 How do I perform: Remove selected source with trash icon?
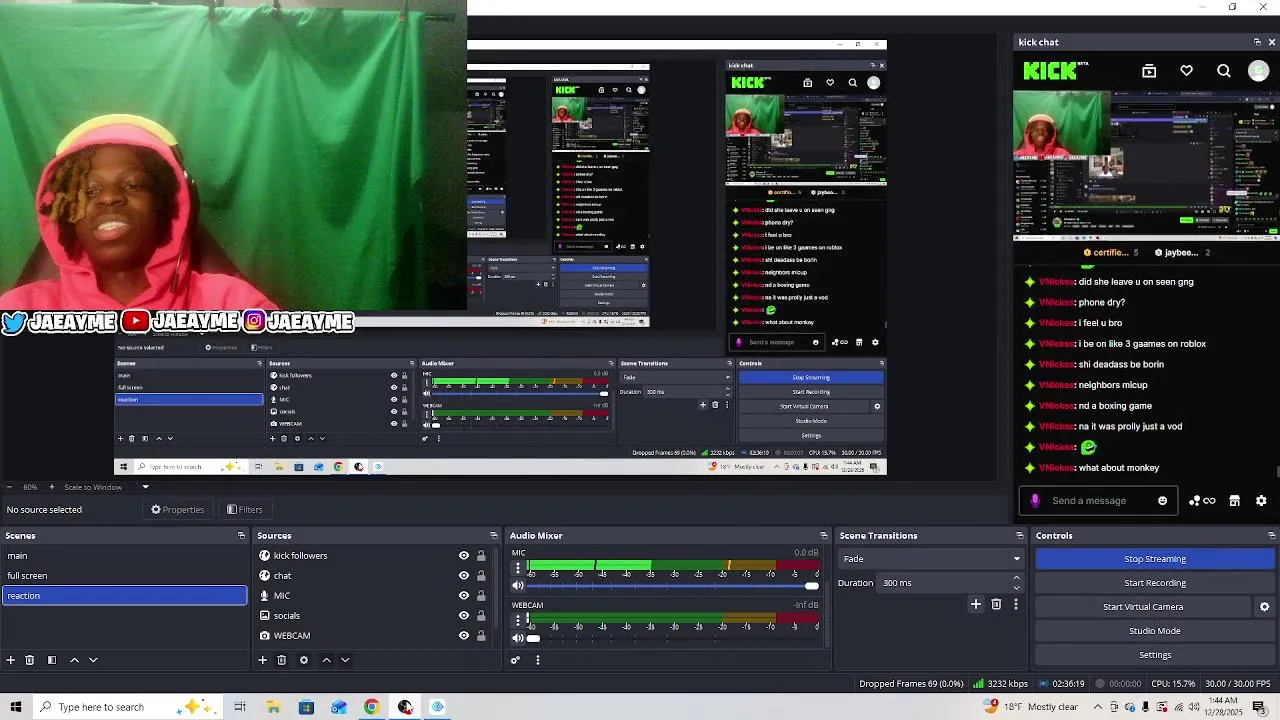click(282, 660)
